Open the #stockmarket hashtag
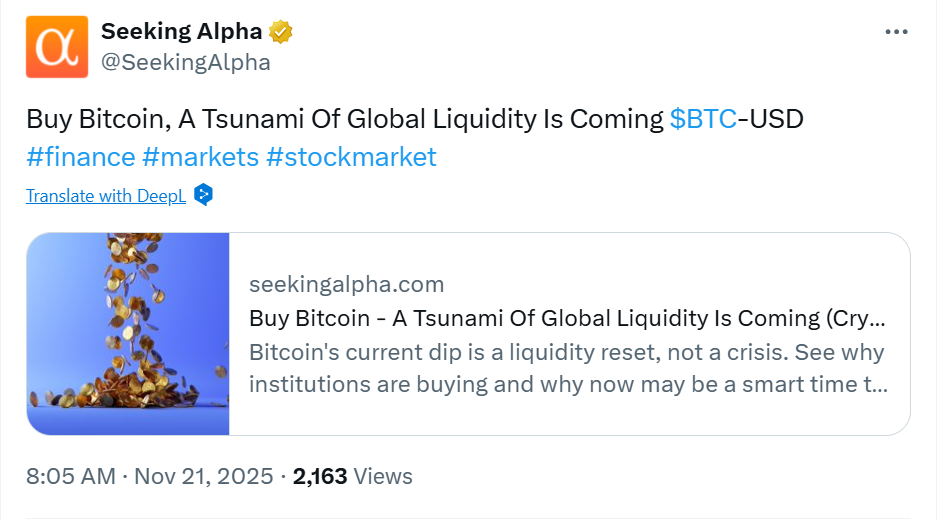This screenshot has width=937, height=520. 351,157
